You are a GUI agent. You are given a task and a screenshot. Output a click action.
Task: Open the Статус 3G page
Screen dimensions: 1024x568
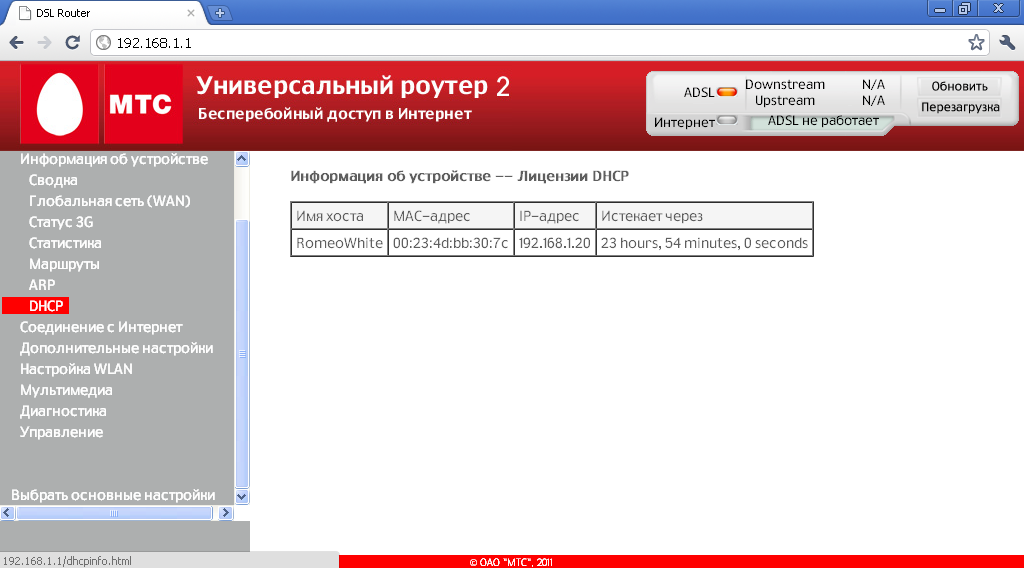click(61, 222)
